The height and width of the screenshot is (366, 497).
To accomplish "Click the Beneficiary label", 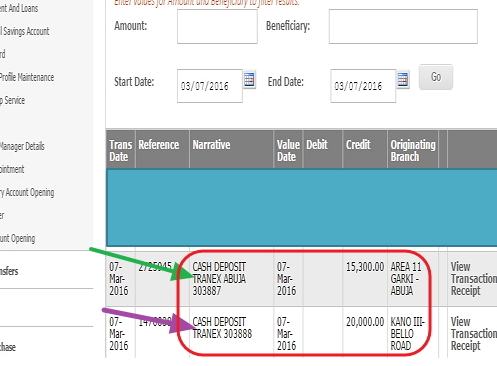I will click(288, 26).
